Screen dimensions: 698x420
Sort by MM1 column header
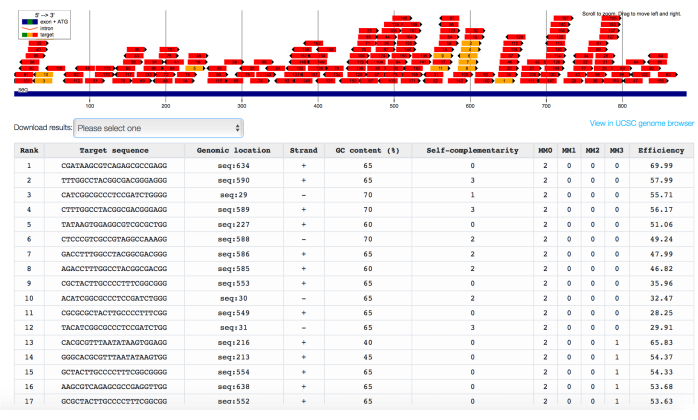point(569,151)
